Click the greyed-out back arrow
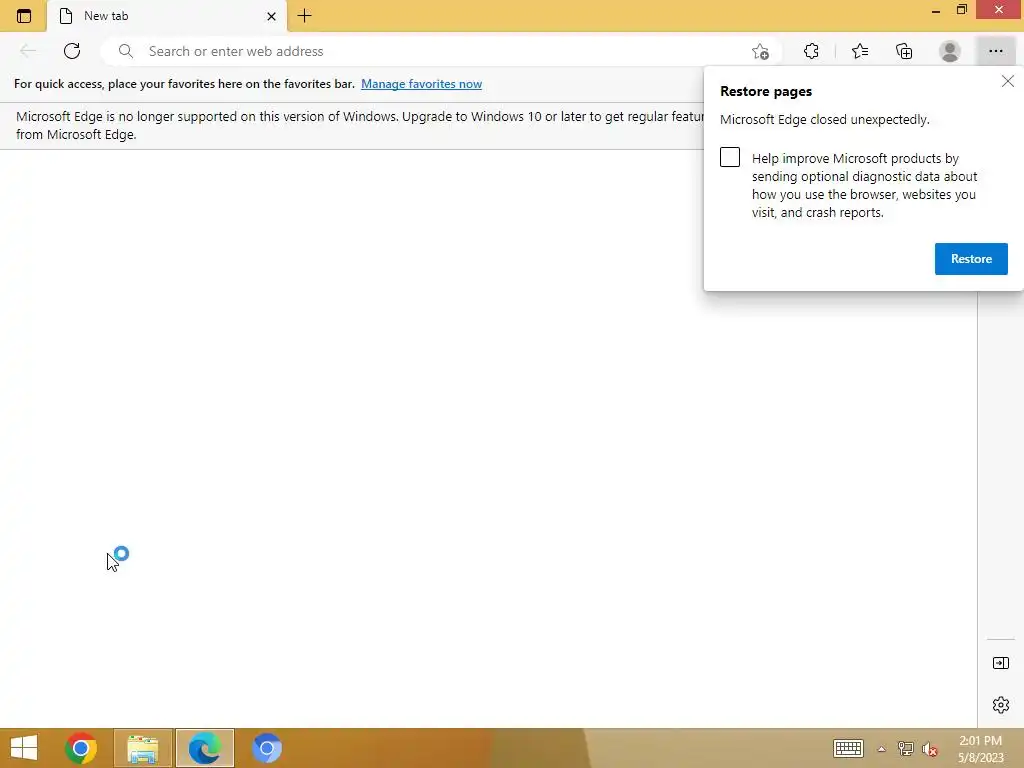1024x768 pixels. 27,51
